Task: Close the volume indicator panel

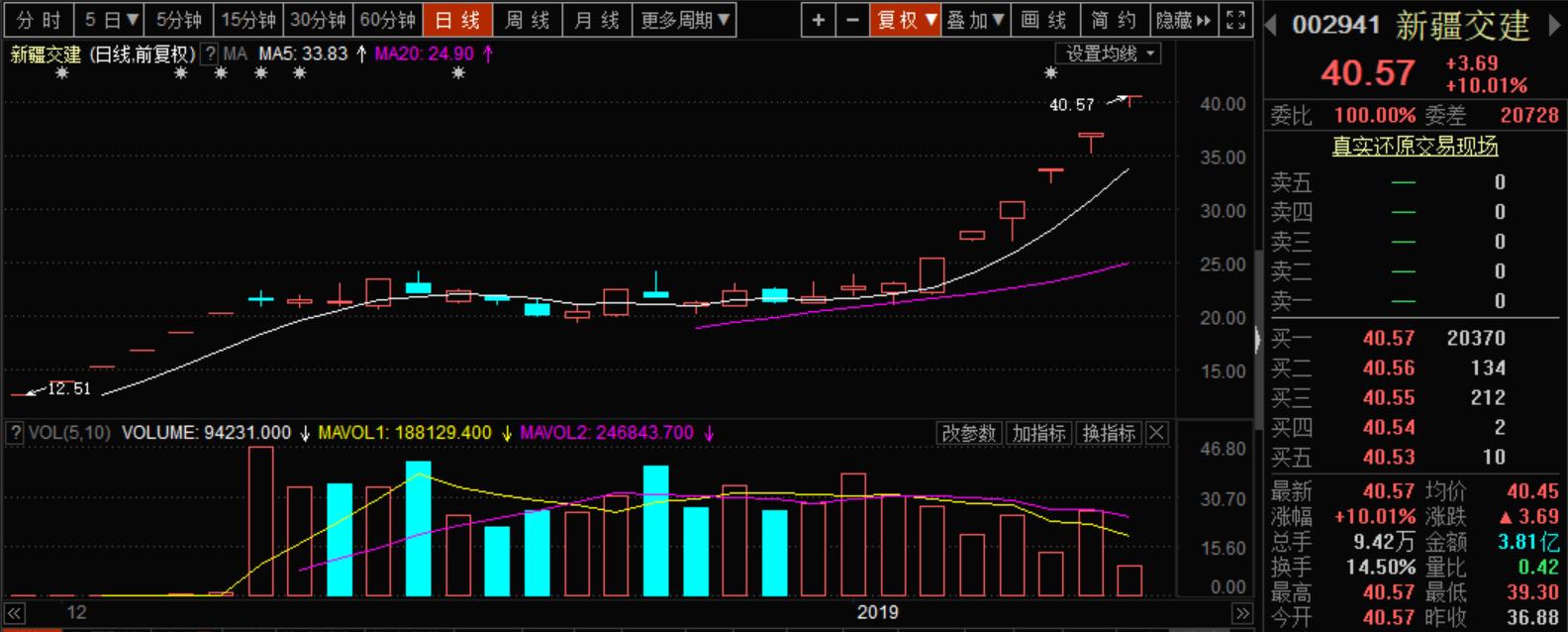Action: click(1156, 433)
